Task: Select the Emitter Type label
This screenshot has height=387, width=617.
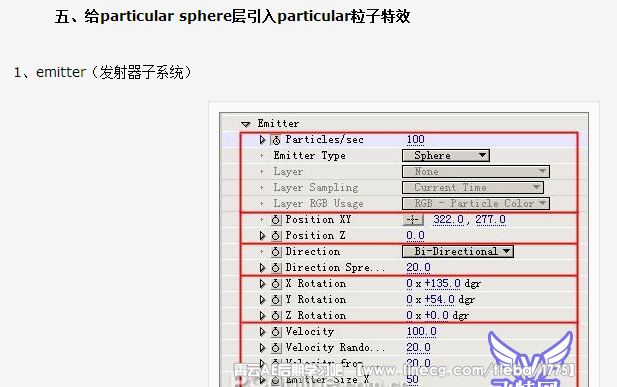Action: click(310, 156)
